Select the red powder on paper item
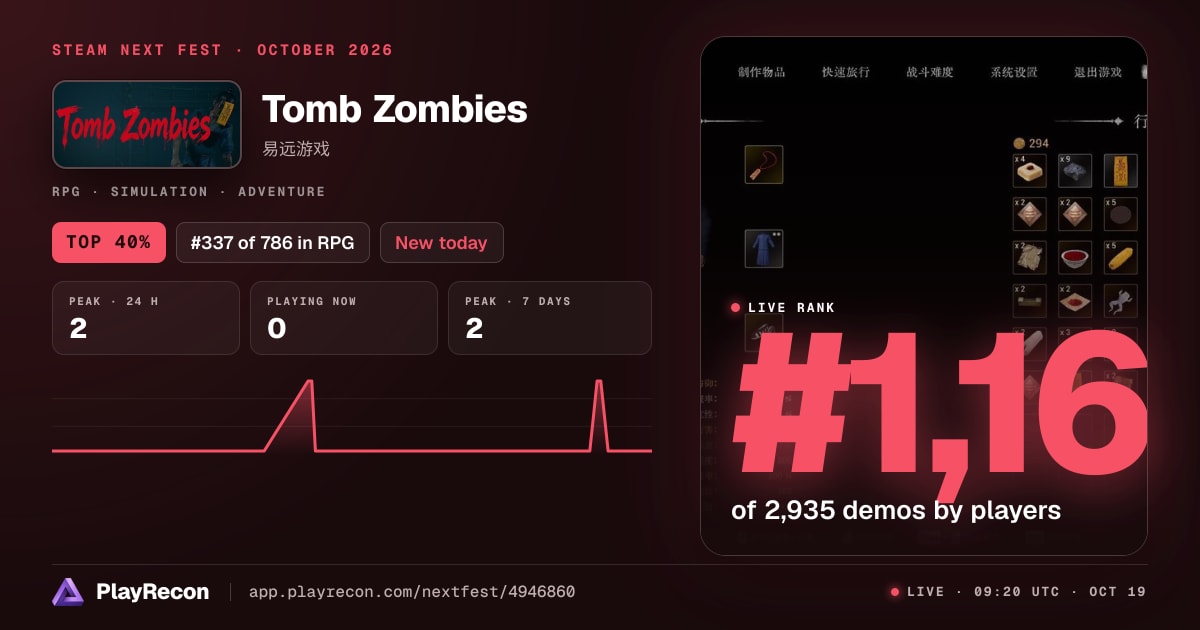1200x630 pixels. pos(1075,300)
